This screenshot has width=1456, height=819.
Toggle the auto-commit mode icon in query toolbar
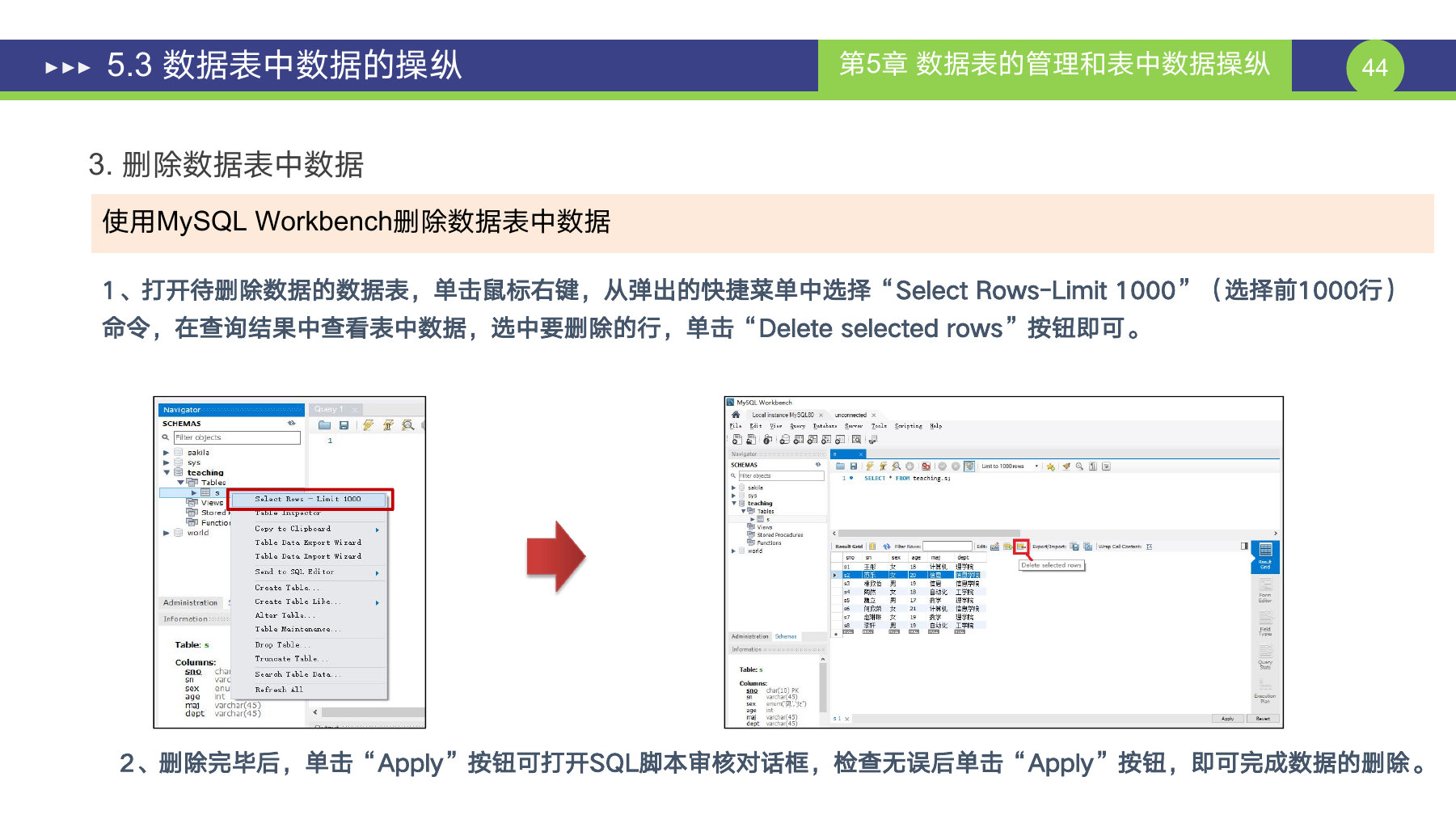pyautogui.click(x=969, y=466)
